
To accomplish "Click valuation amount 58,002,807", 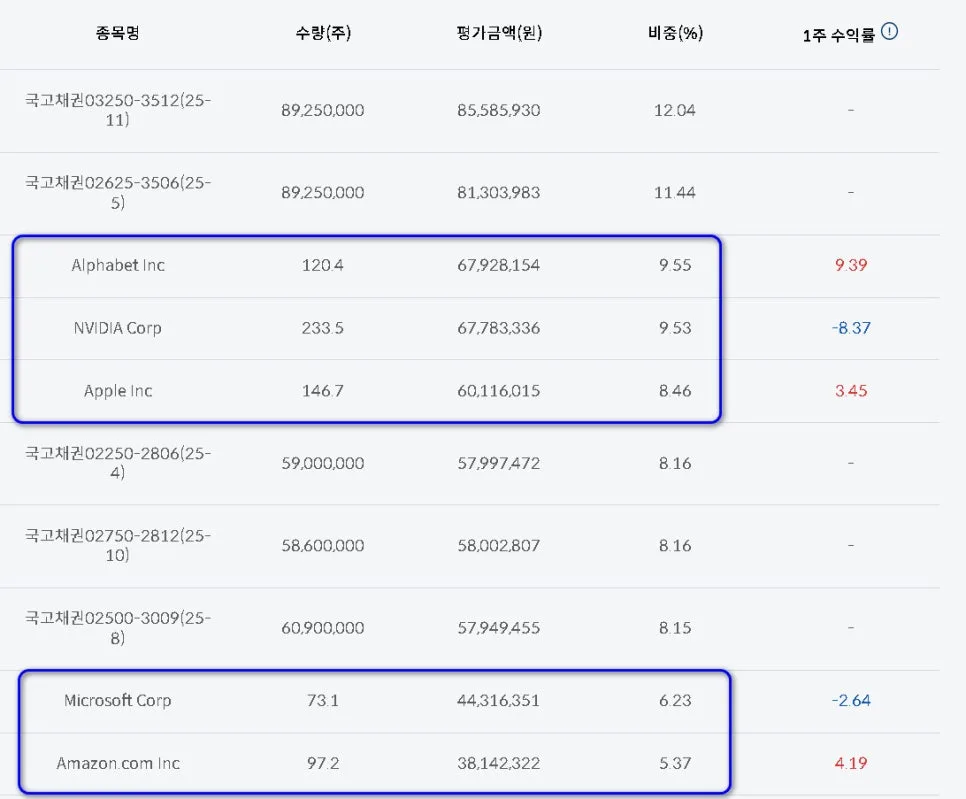I will (499, 546).
